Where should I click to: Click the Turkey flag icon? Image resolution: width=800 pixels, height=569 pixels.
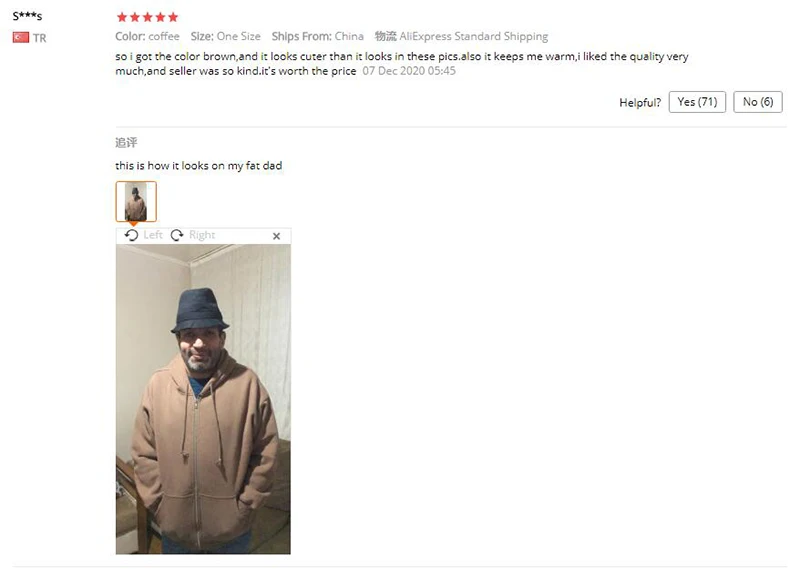[x=21, y=37]
